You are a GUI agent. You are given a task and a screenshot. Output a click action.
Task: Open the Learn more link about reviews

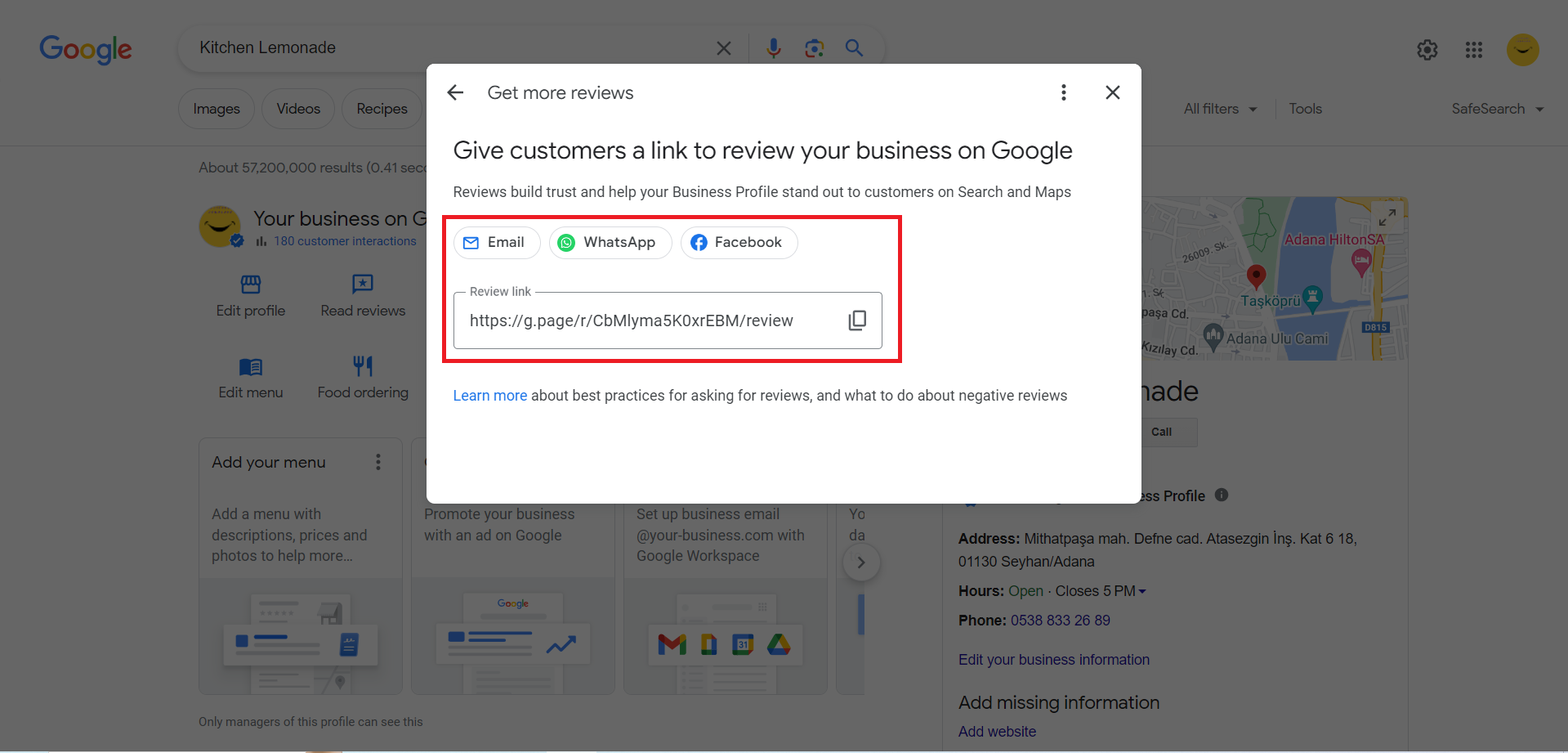click(489, 395)
